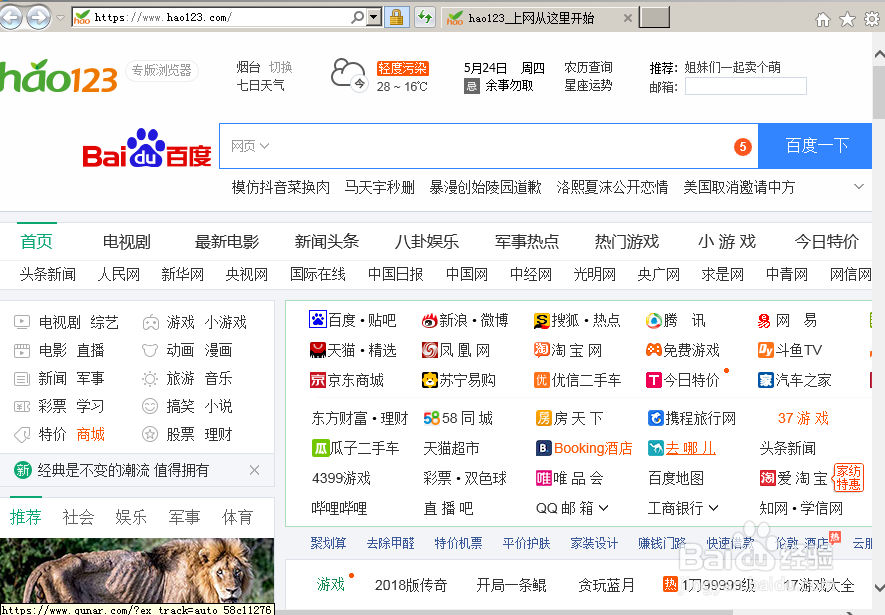Open the 热门游戏 navigation tab

[626, 241]
